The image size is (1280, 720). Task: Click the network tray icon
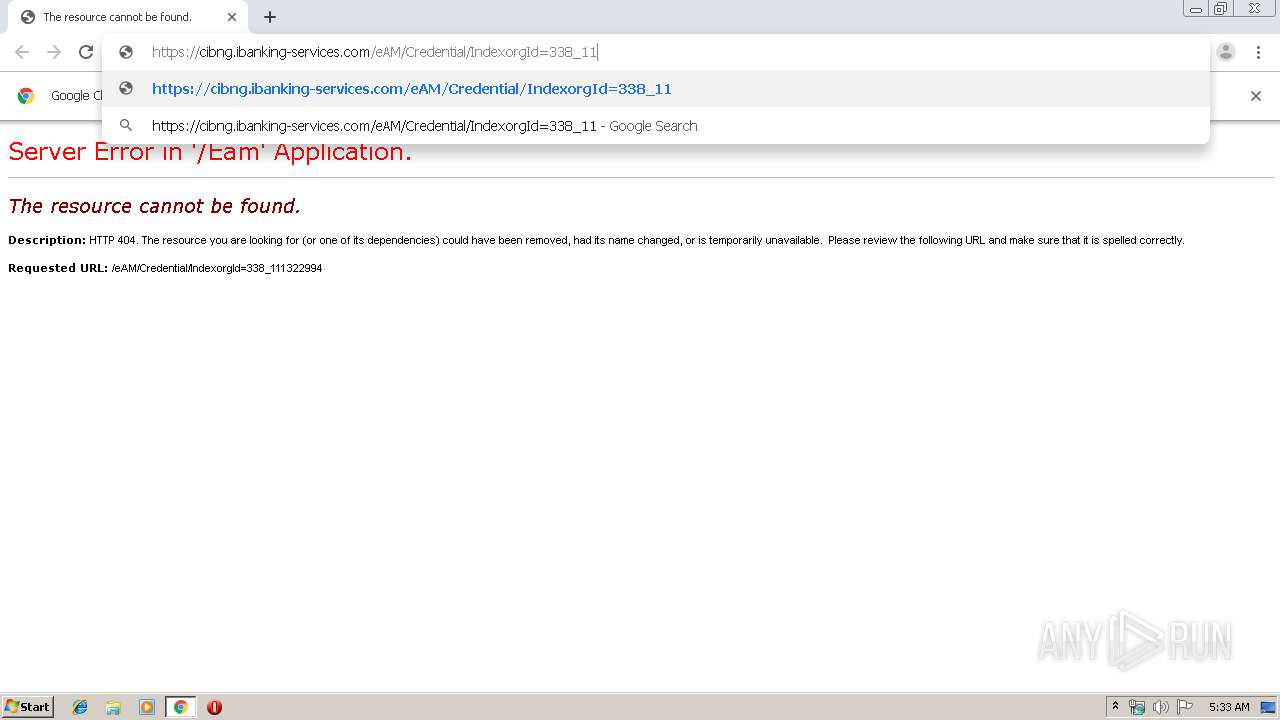1137,707
